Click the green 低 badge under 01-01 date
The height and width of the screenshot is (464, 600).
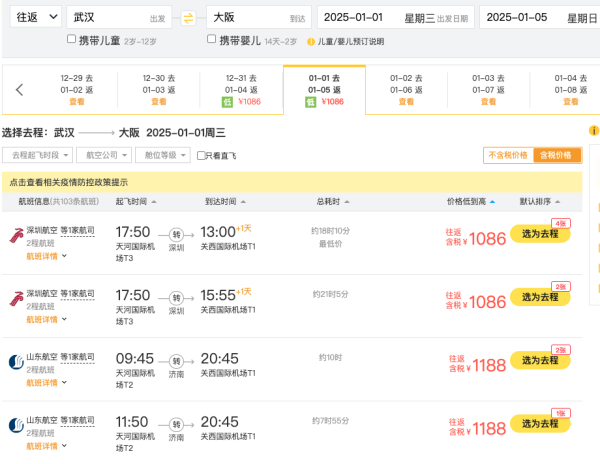310,102
